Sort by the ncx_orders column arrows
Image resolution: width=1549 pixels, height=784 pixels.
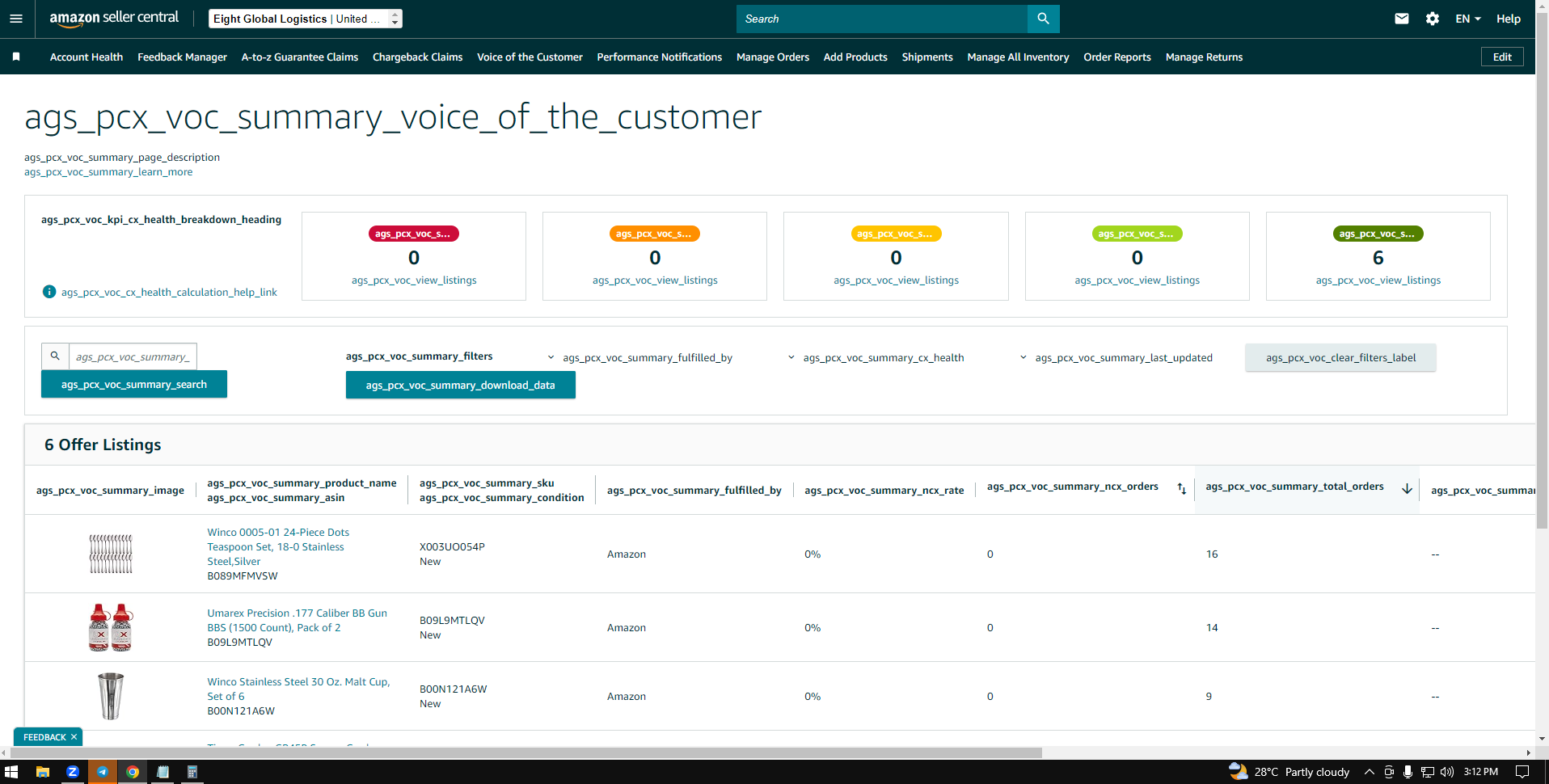click(x=1181, y=488)
